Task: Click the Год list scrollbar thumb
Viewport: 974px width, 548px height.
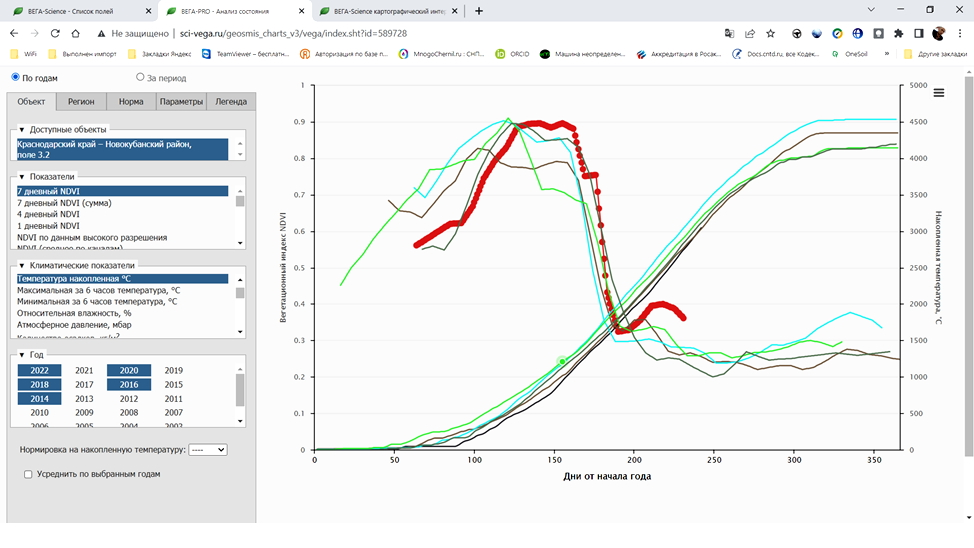Action: [240, 390]
